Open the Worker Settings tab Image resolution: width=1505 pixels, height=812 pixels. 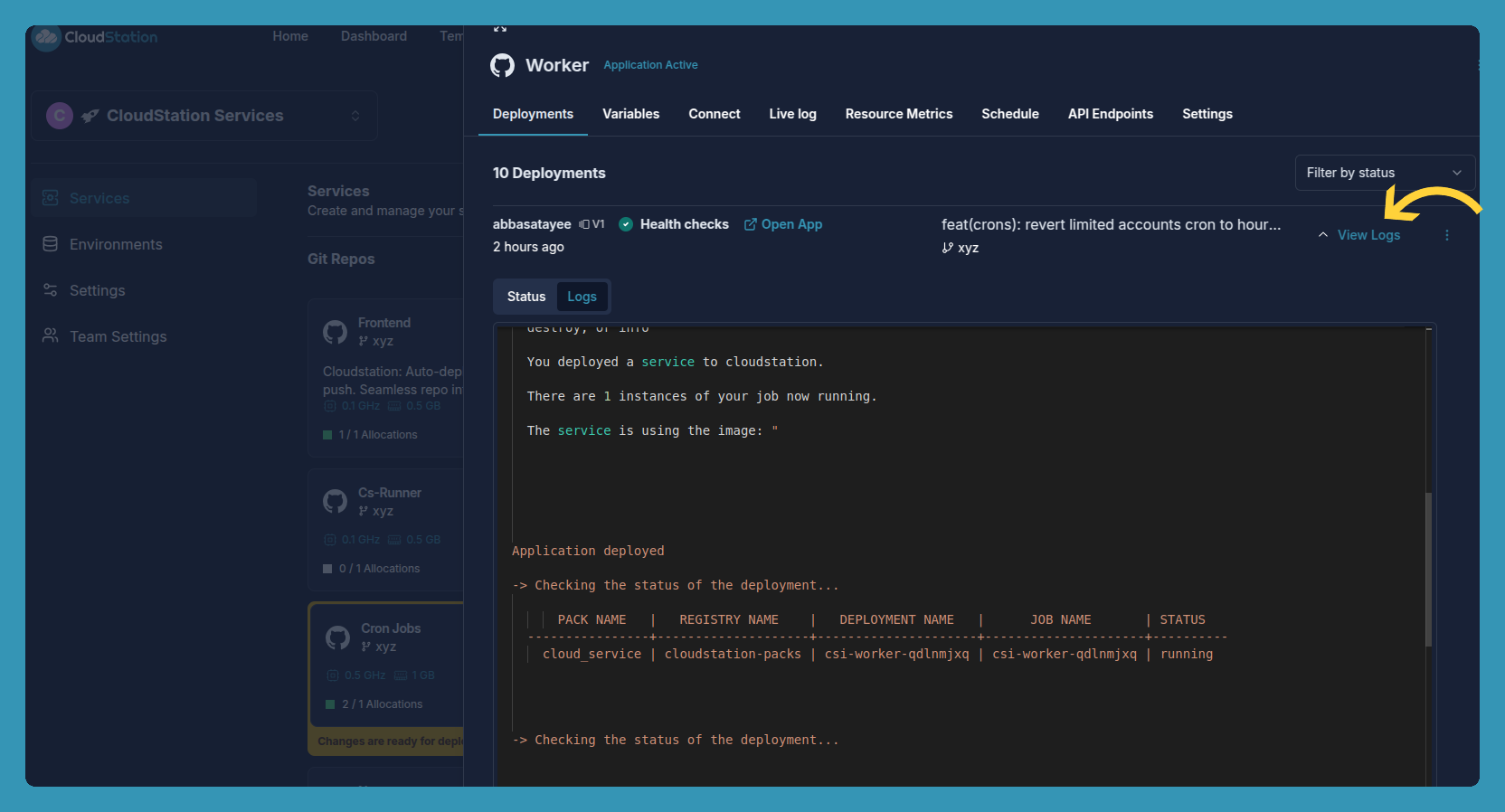point(1207,114)
